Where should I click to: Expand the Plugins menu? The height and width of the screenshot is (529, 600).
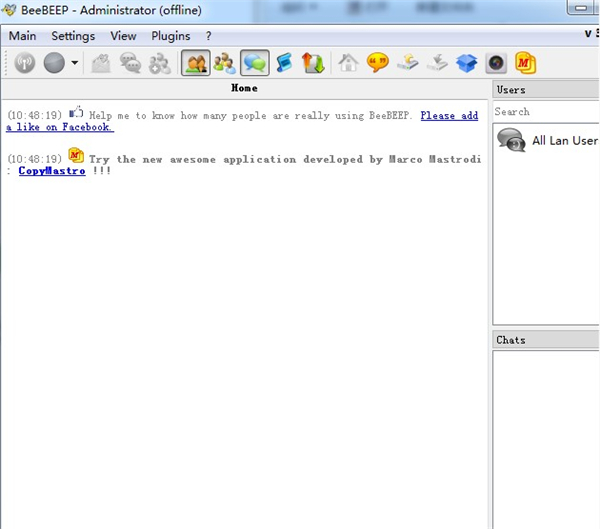170,36
